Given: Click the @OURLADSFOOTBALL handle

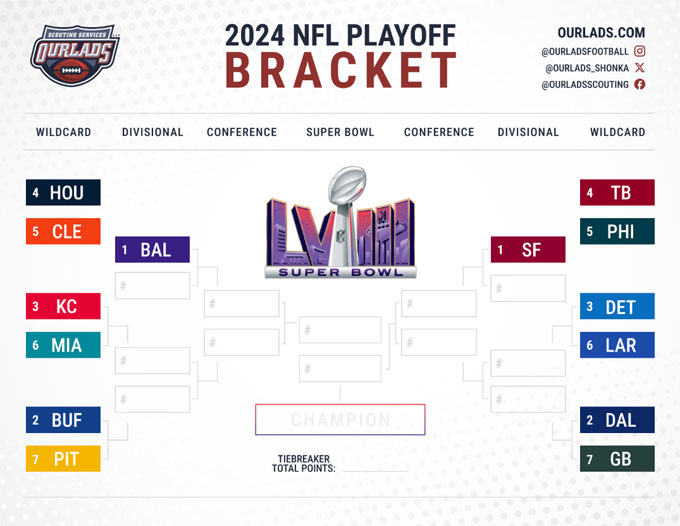Looking at the screenshot, I should (585, 51).
